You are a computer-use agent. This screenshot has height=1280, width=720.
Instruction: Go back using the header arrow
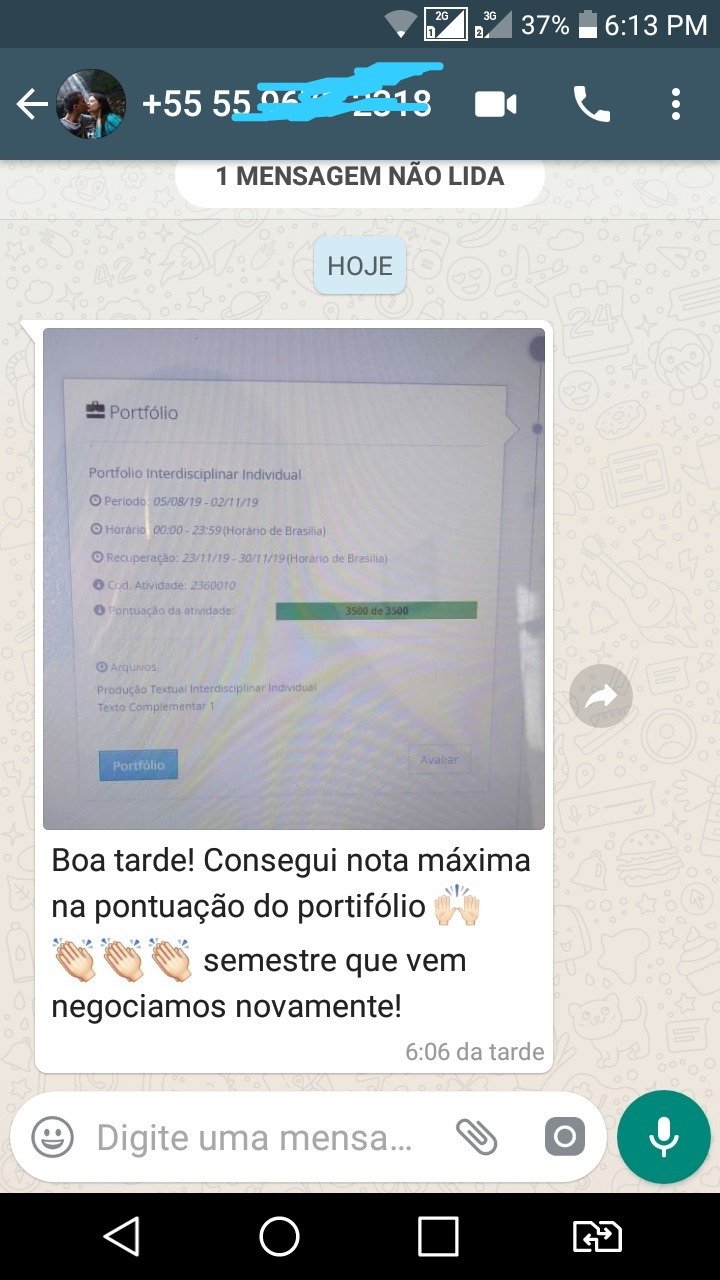(32, 104)
